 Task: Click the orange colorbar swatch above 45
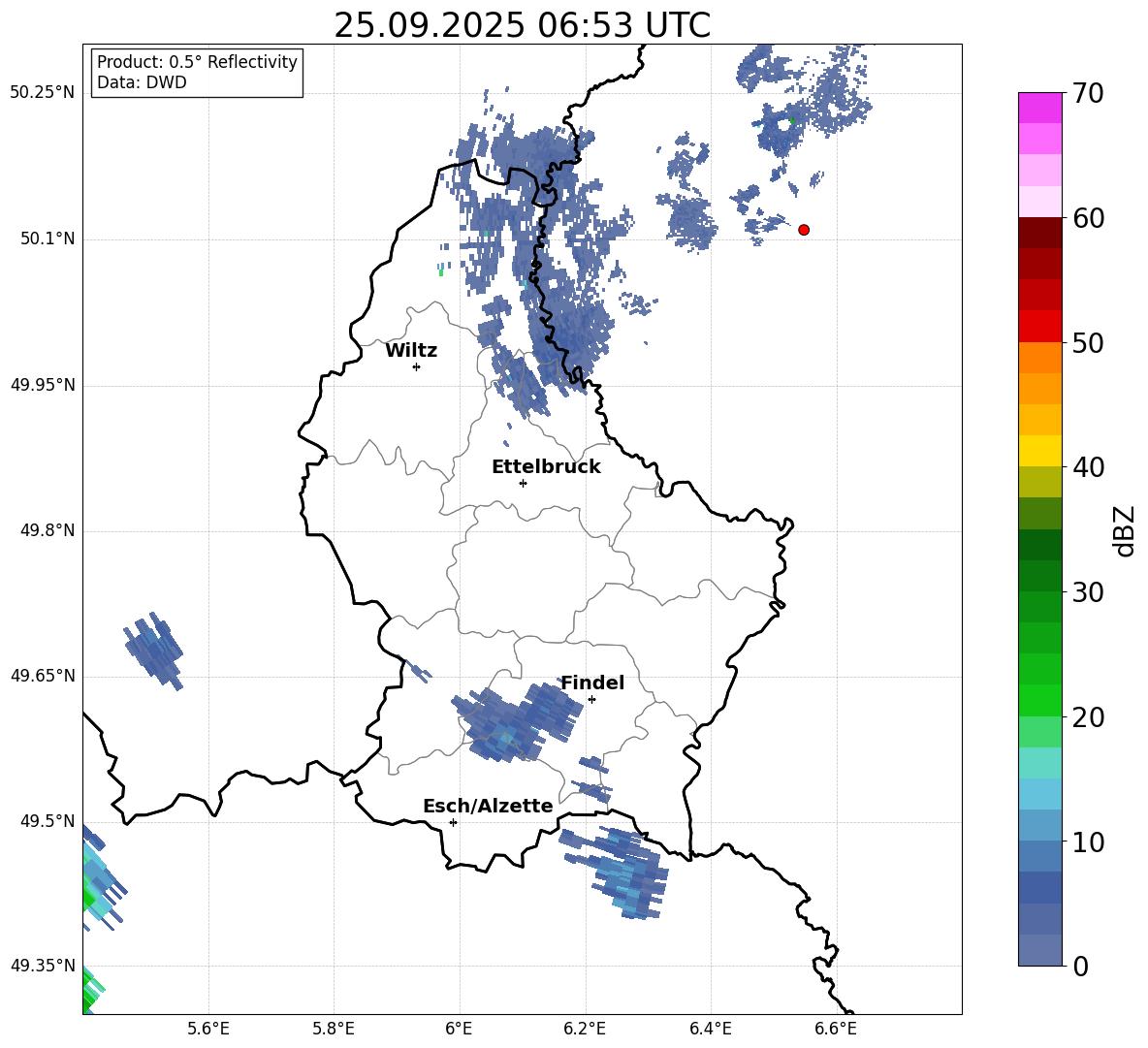tap(1040, 389)
